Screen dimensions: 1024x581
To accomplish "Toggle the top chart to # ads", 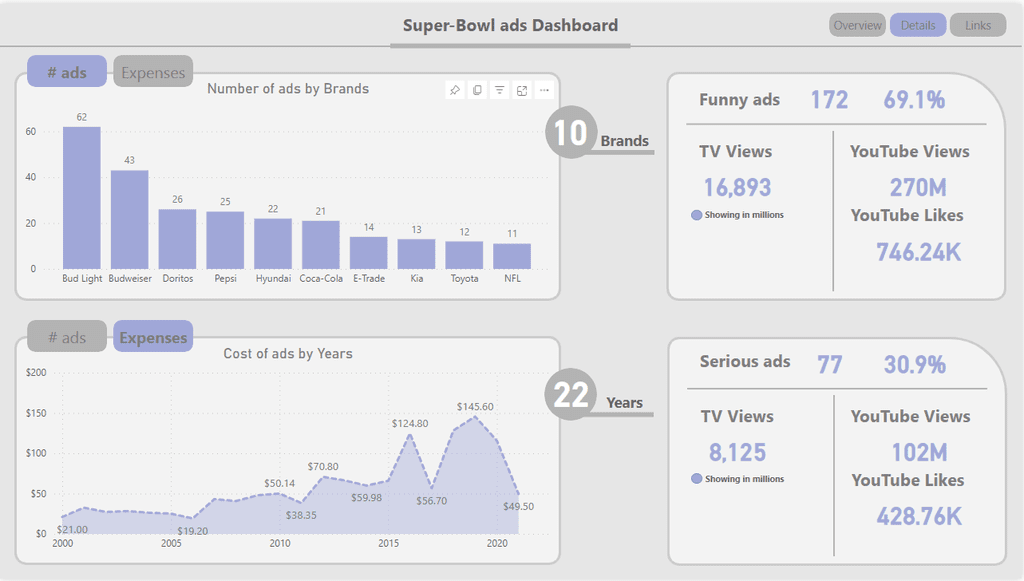I will (67, 72).
